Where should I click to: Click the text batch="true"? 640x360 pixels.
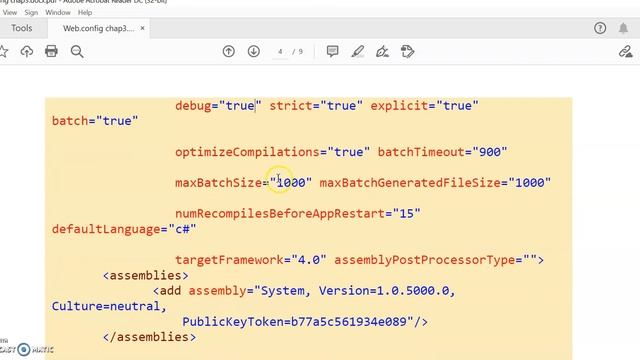(x=95, y=121)
